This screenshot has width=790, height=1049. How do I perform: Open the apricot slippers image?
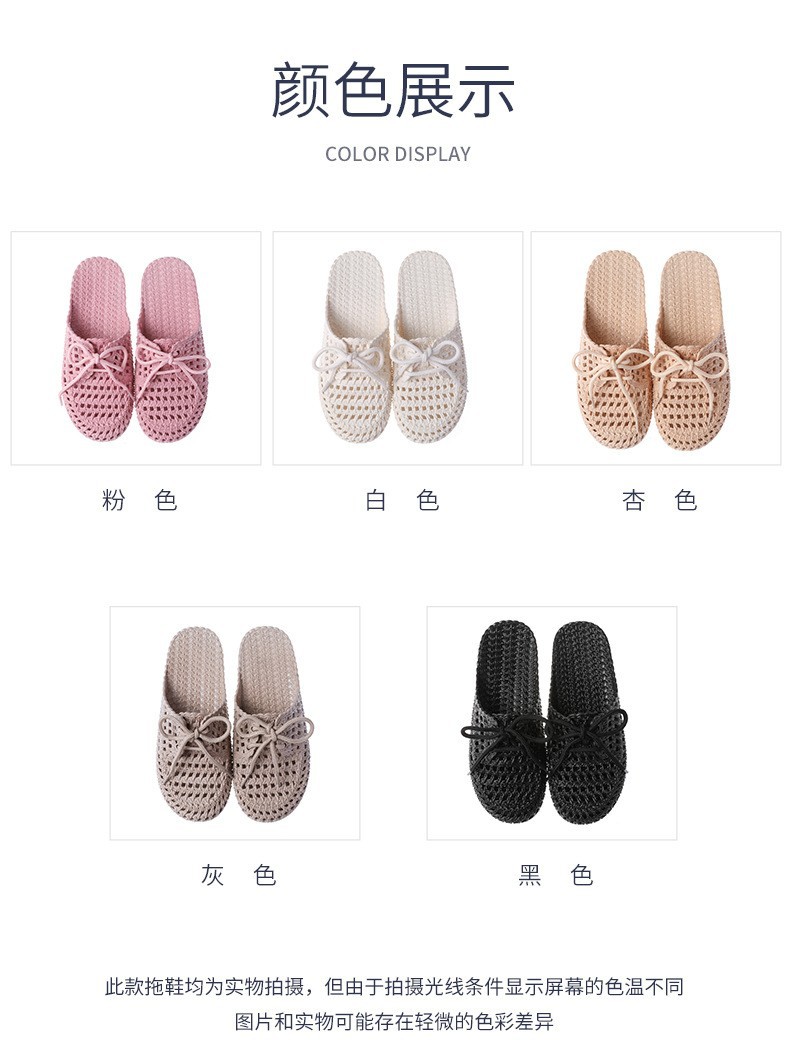pyautogui.click(x=656, y=348)
